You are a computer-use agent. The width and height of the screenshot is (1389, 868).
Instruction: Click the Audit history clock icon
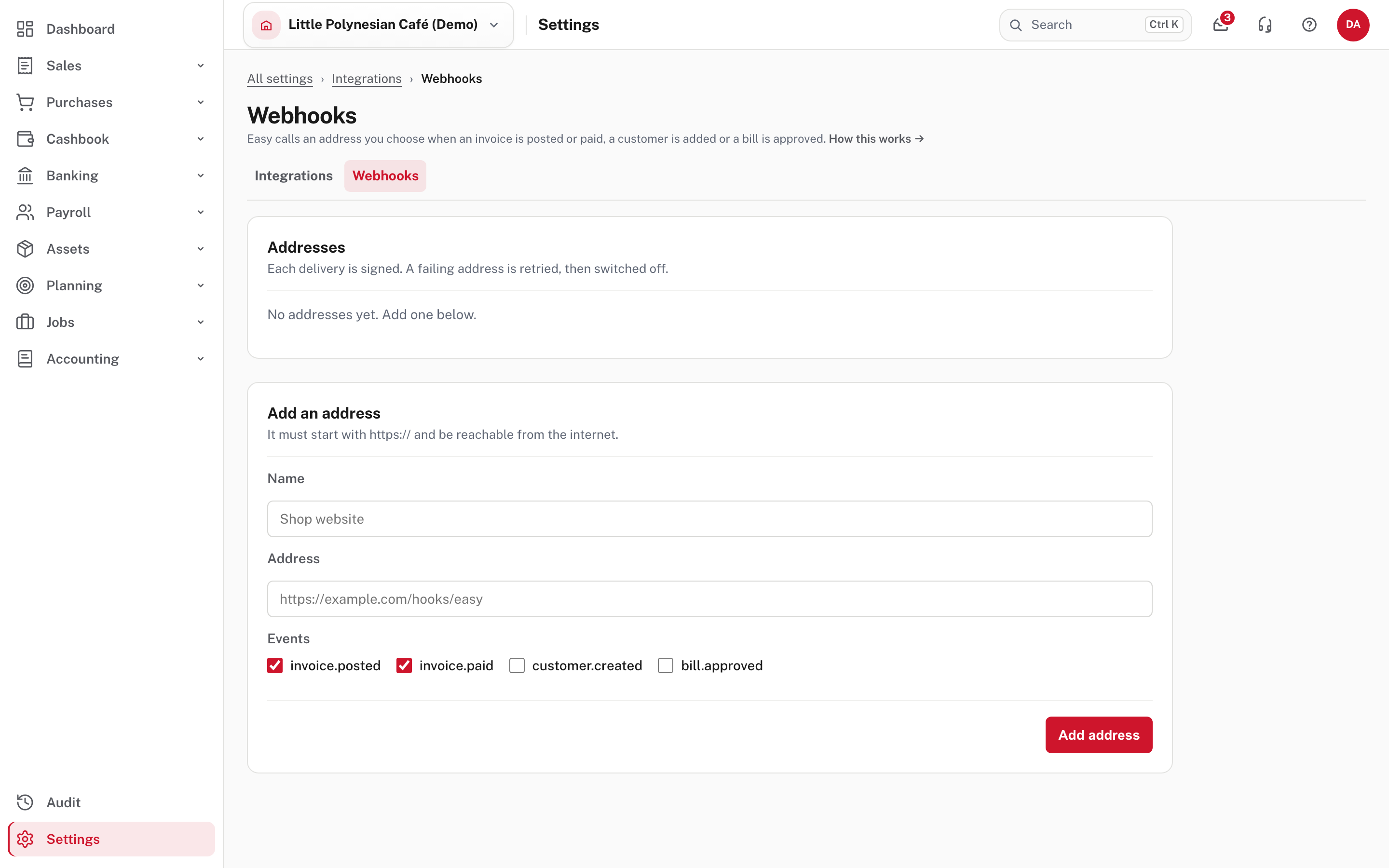coord(25,802)
